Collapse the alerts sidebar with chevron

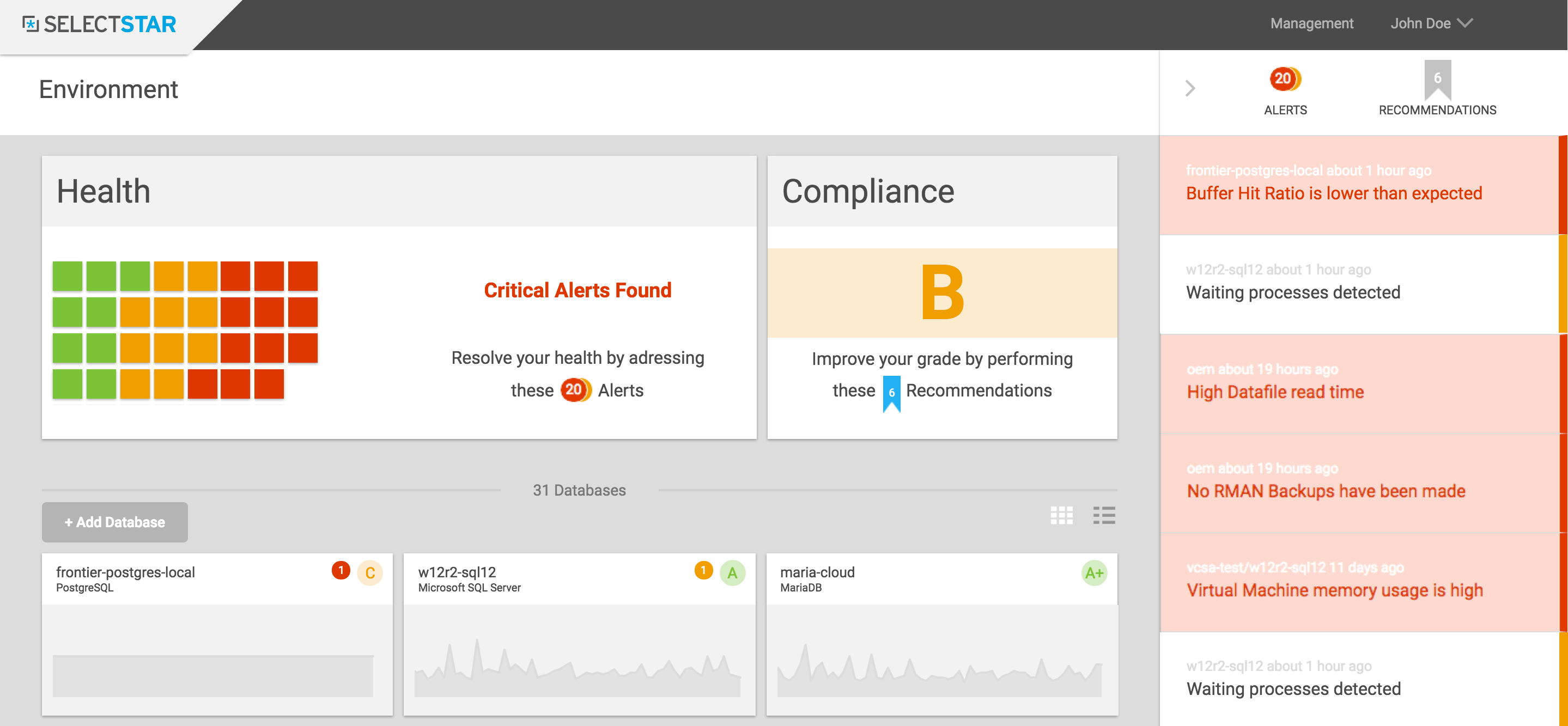(x=1190, y=89)
